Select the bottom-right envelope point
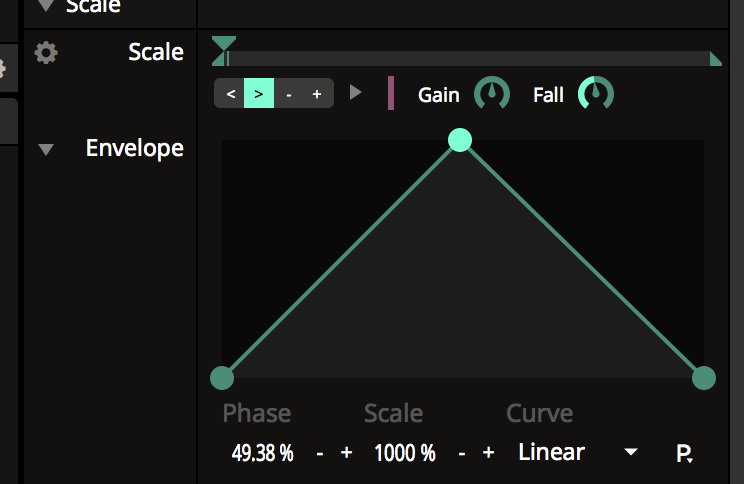The image size is (744, 484). click(704, 377)
